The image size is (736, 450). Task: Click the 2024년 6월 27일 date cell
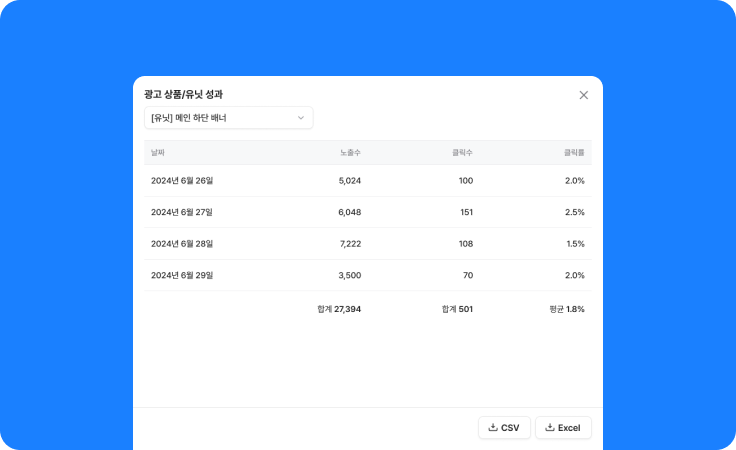182,213
